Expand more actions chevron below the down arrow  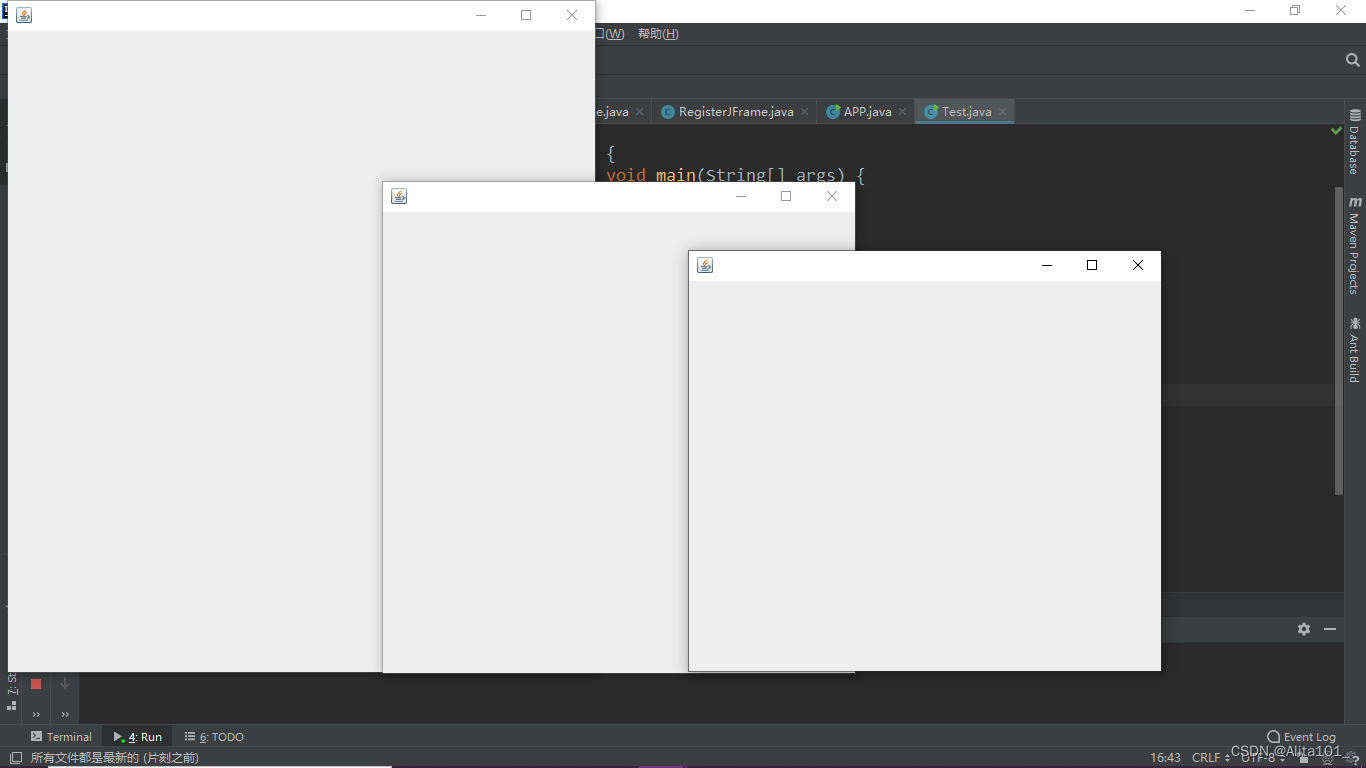(x=65, y=714)
